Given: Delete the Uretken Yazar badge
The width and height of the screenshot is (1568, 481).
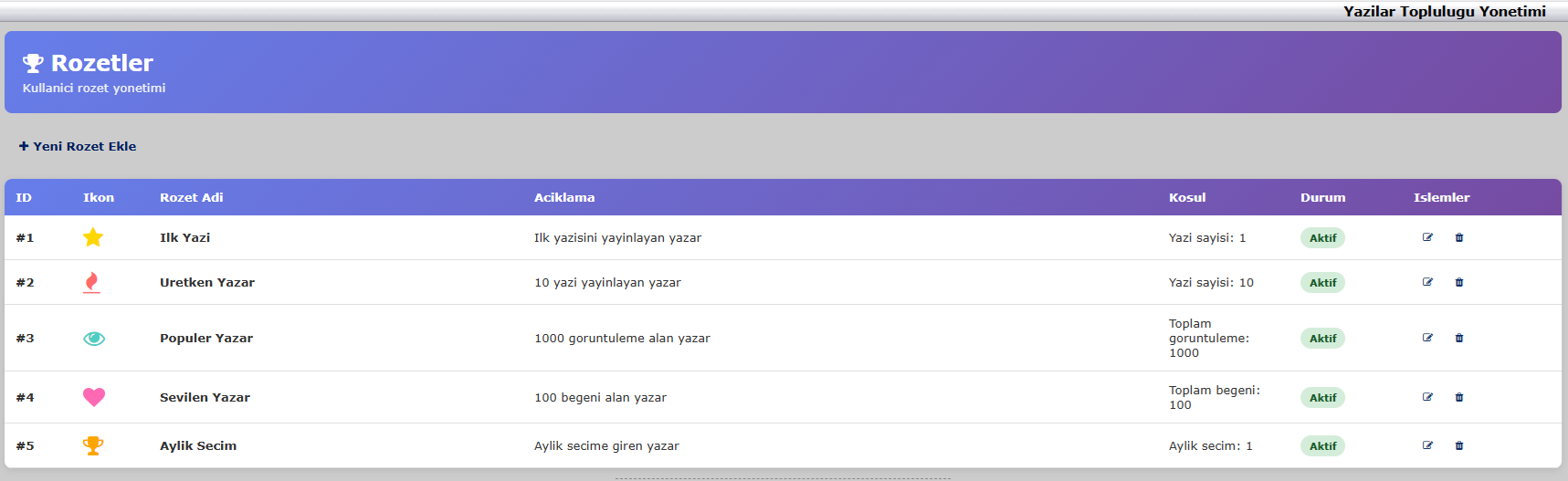Looking at the screenshot, I should pyautogui.click(x=1458, y=282).
